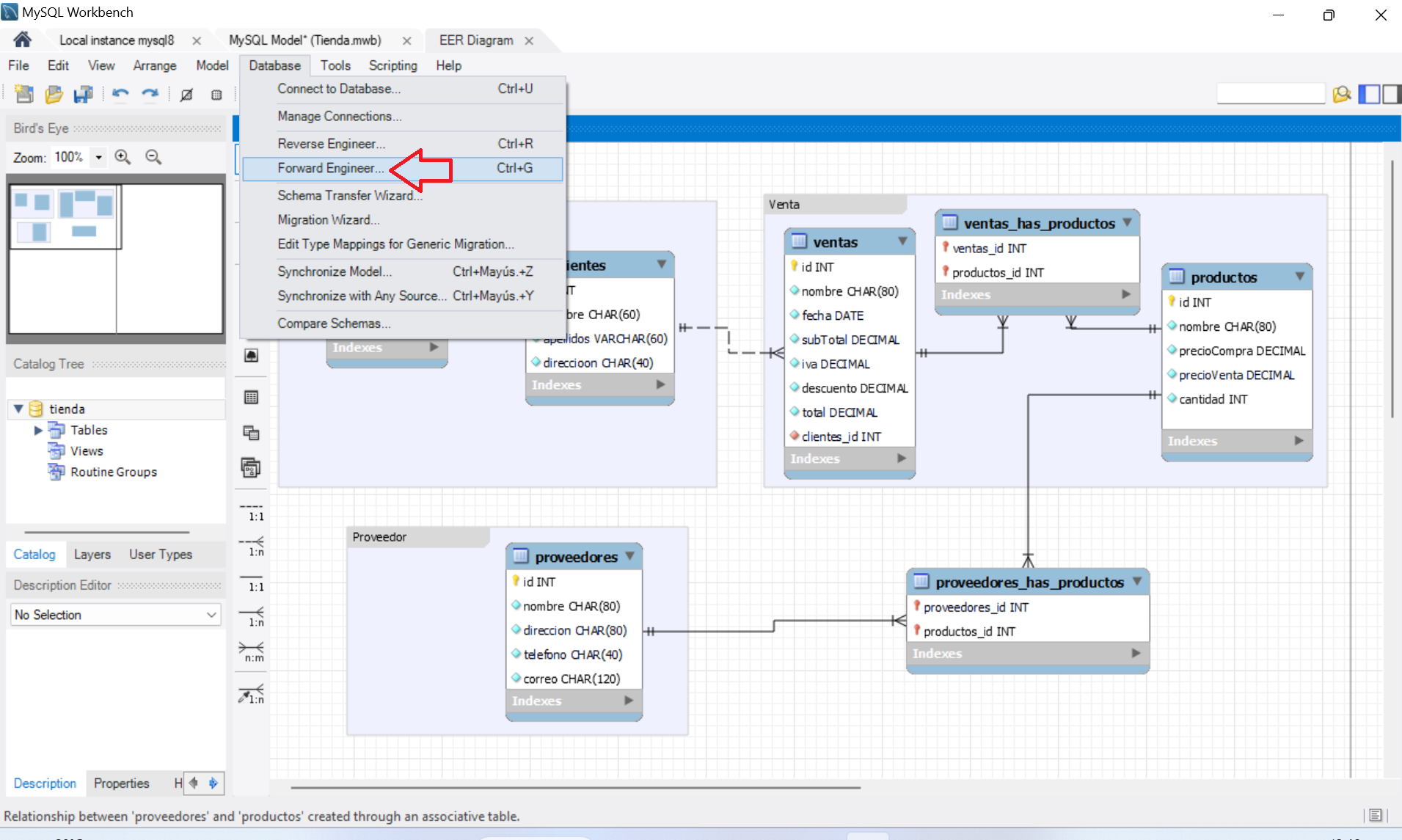Switch to Layers tab in sidebar

(x=92, y=555)
